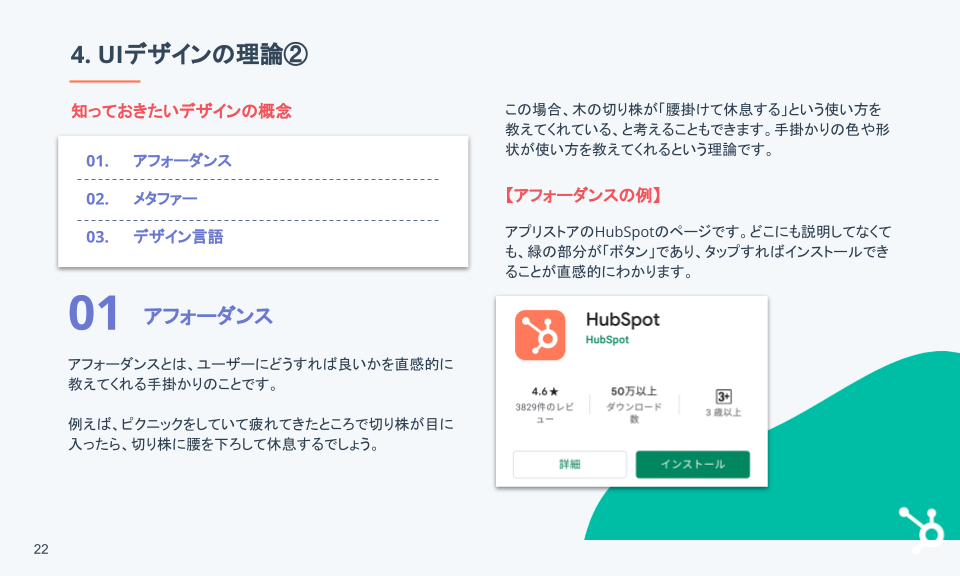Click the purple アフォーダンス section heading
The width and height of the screenshot is (960, 576).
[207, 316]
